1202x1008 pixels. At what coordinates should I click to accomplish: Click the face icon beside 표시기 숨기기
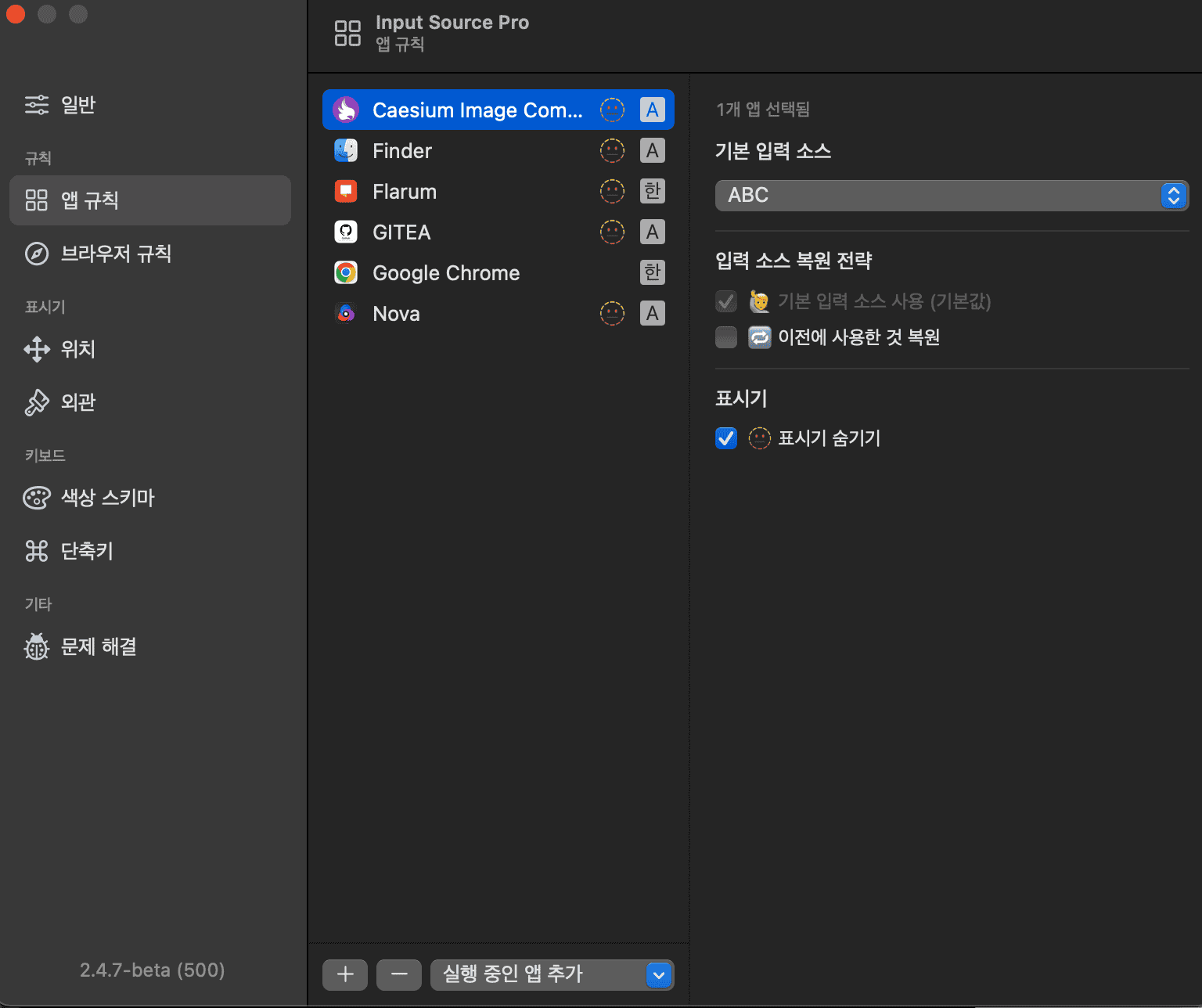[x=759, y=438]
